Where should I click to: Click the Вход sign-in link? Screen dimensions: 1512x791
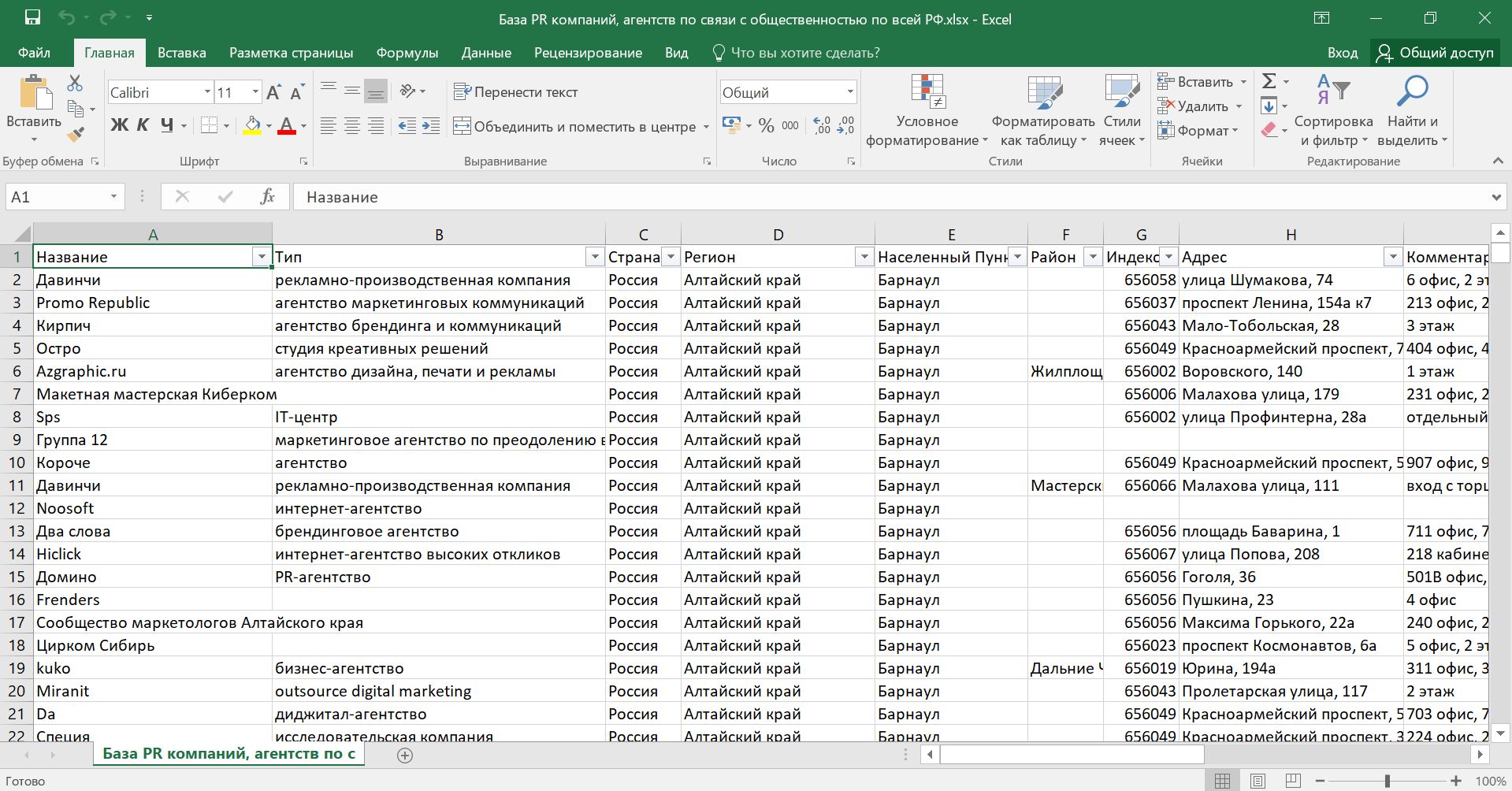[1342, 53]
